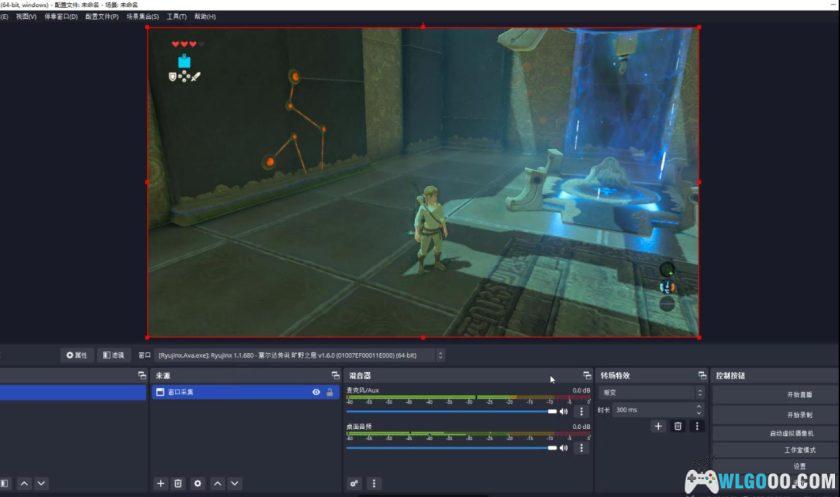
Task: Hide window capture source via eye icon
Action: click(316, 392)
